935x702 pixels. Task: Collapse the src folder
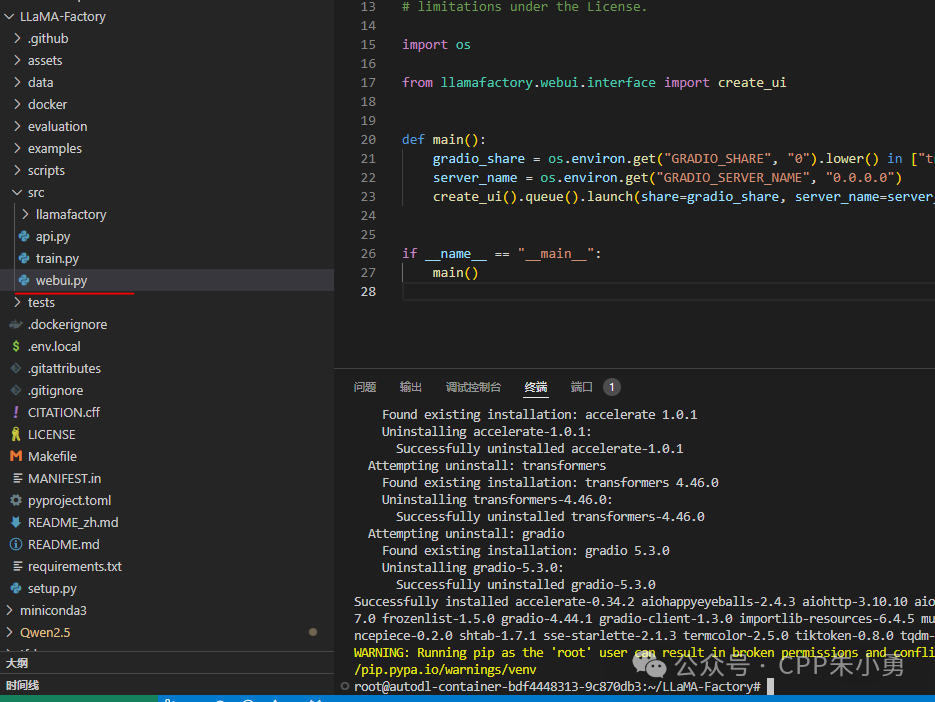(x=17, y=193)
